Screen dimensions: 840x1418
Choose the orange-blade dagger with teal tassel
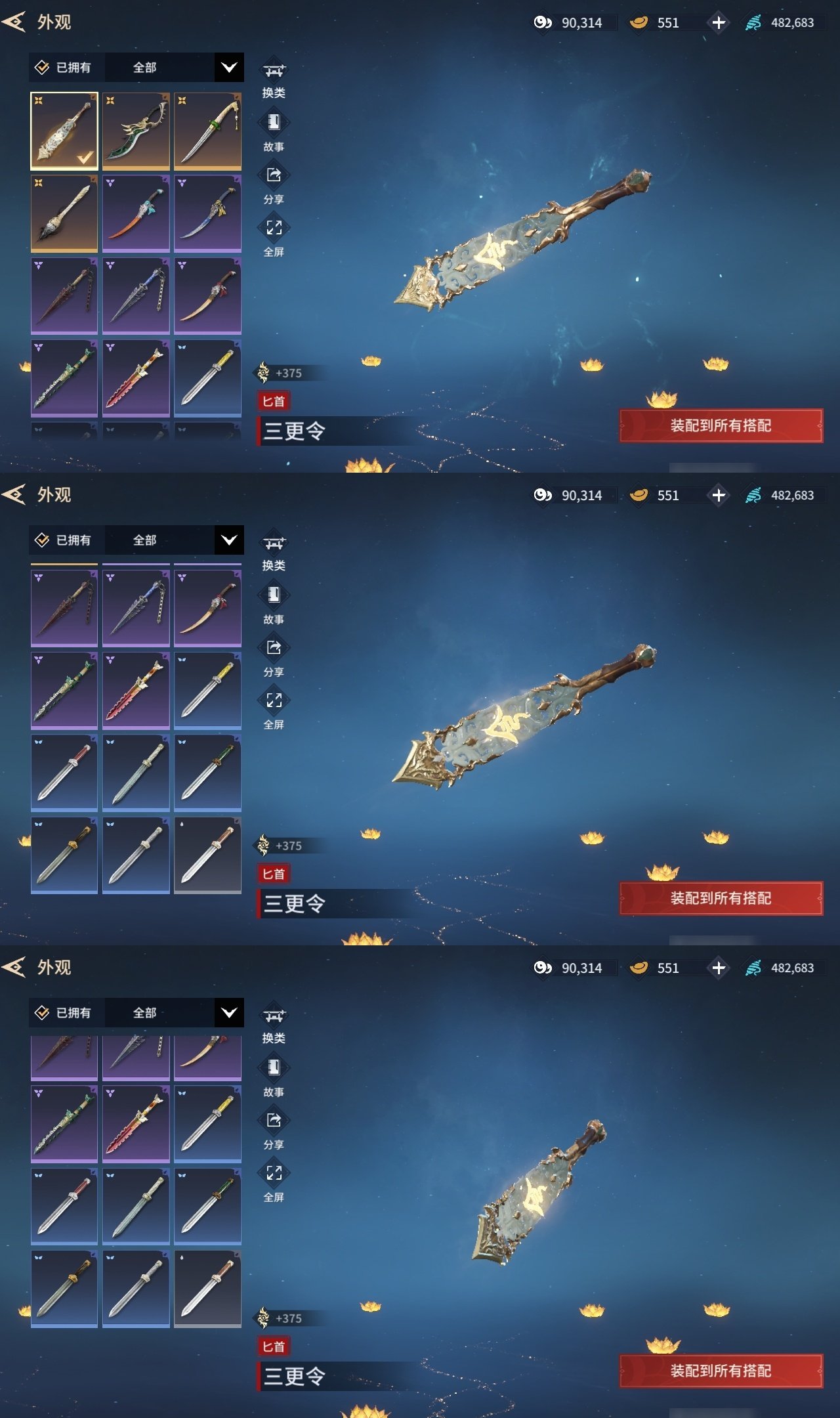coord(136,214)
